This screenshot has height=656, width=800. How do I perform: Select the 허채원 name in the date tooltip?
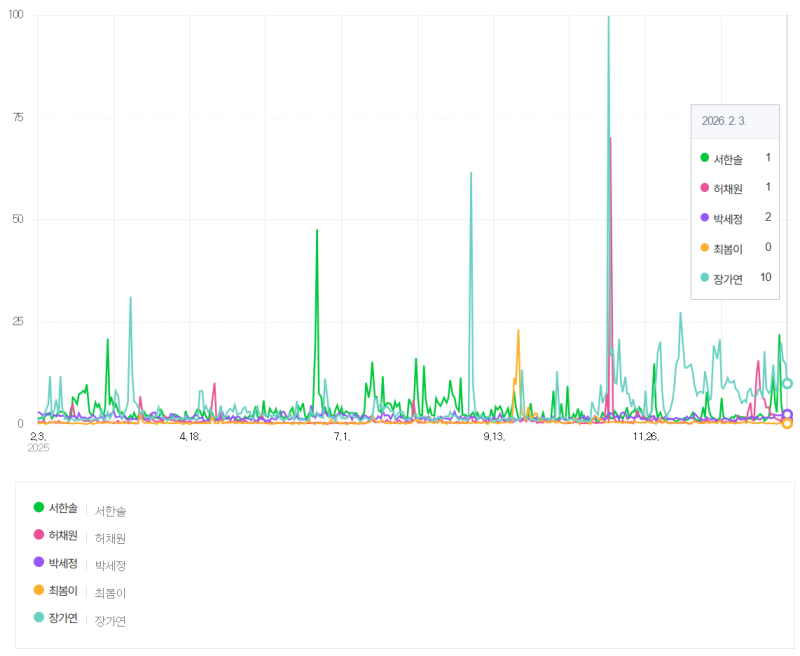(728, 189)
